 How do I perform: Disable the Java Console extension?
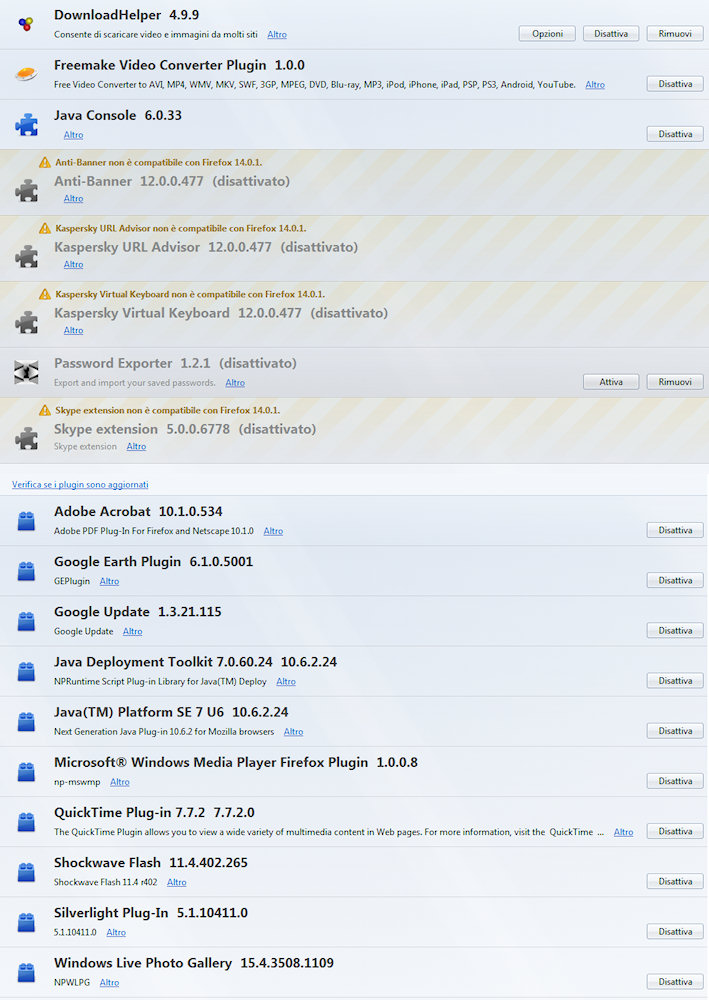click(675, 134)
